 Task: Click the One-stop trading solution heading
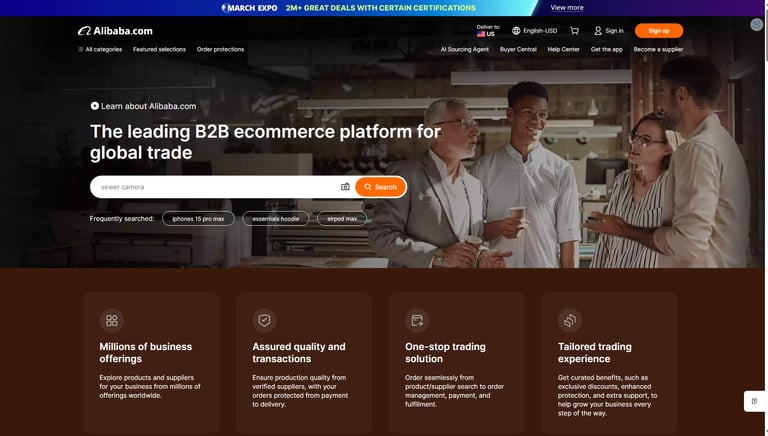coord(445,353)
